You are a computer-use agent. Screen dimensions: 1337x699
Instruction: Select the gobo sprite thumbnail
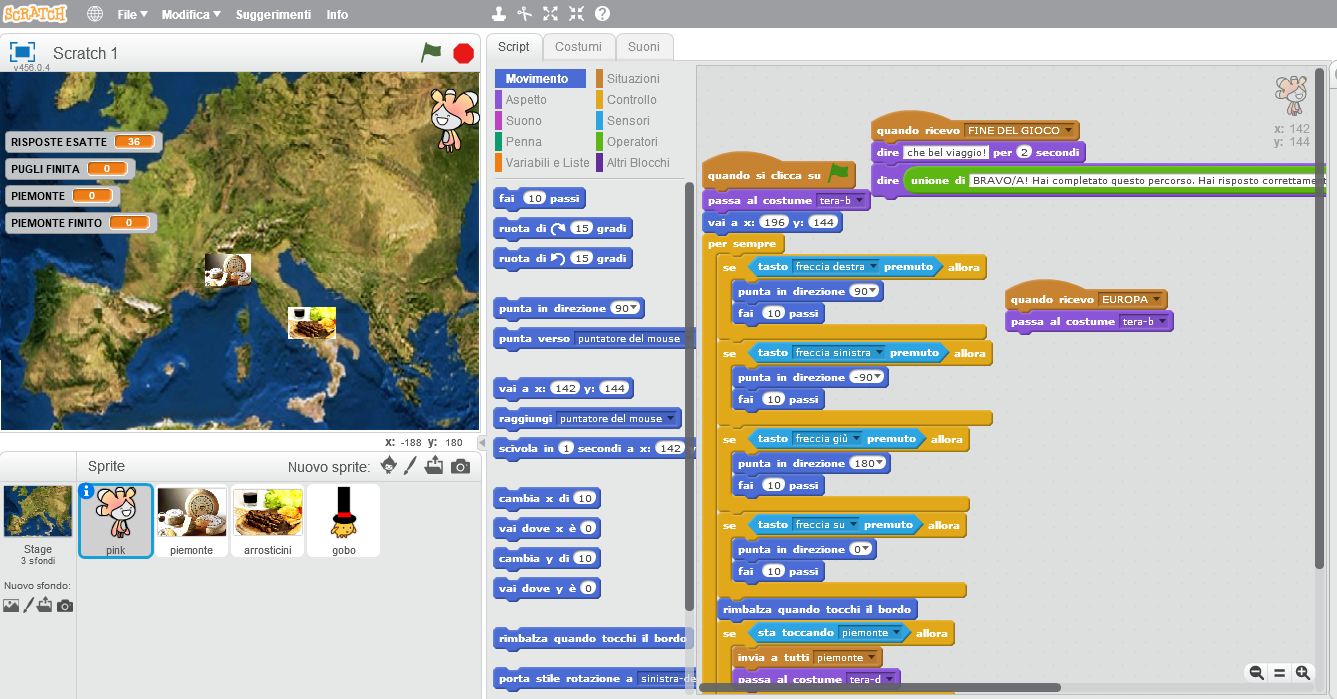tap(343, 521)
